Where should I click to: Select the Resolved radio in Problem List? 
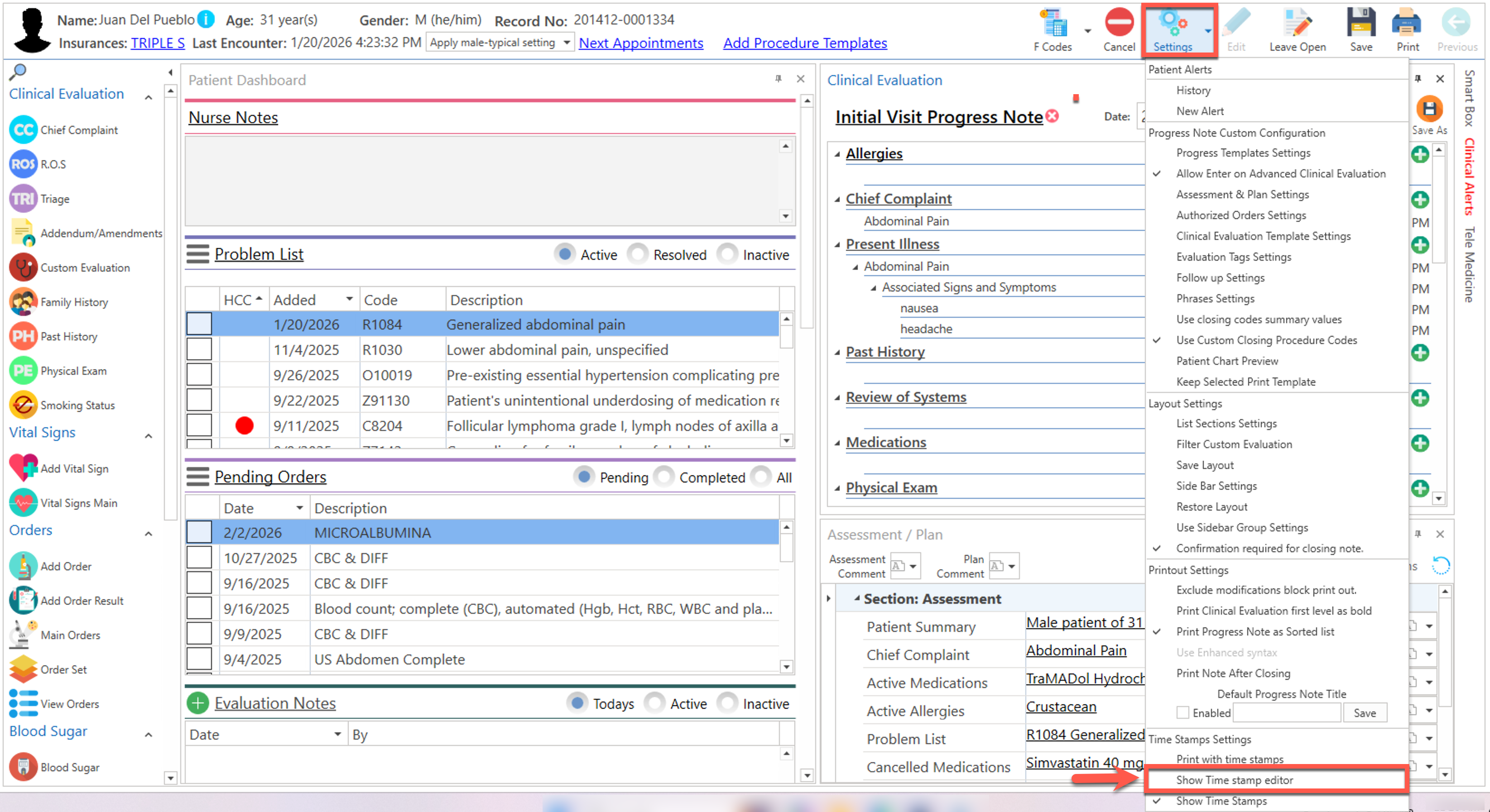pyautogui.click(x=637, y=254)
